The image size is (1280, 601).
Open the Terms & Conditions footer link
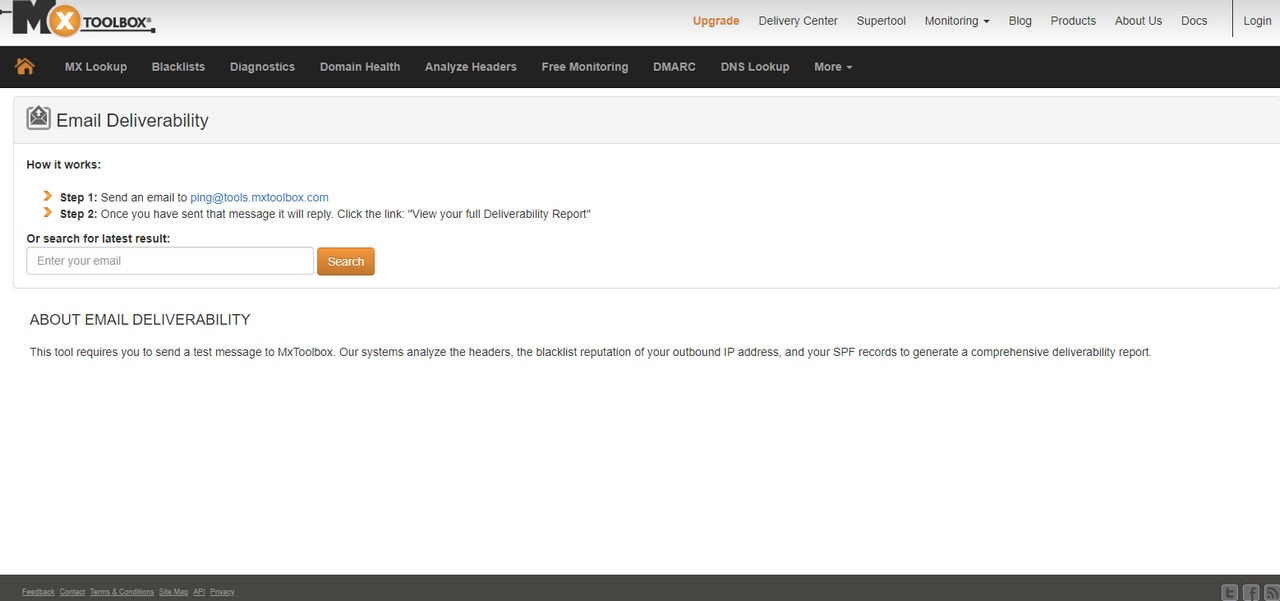tap(122, 592)
